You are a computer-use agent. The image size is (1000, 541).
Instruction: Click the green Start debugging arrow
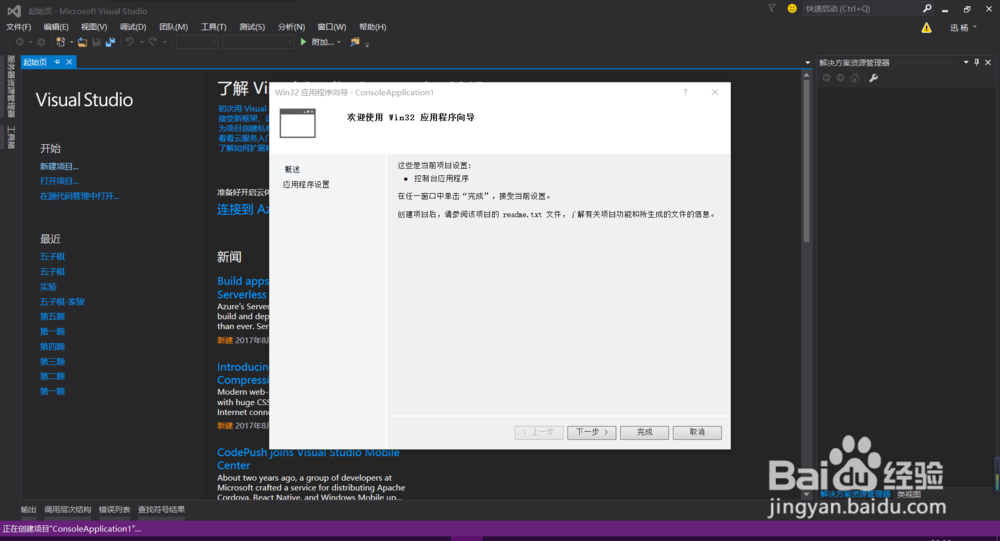[304, 41]
